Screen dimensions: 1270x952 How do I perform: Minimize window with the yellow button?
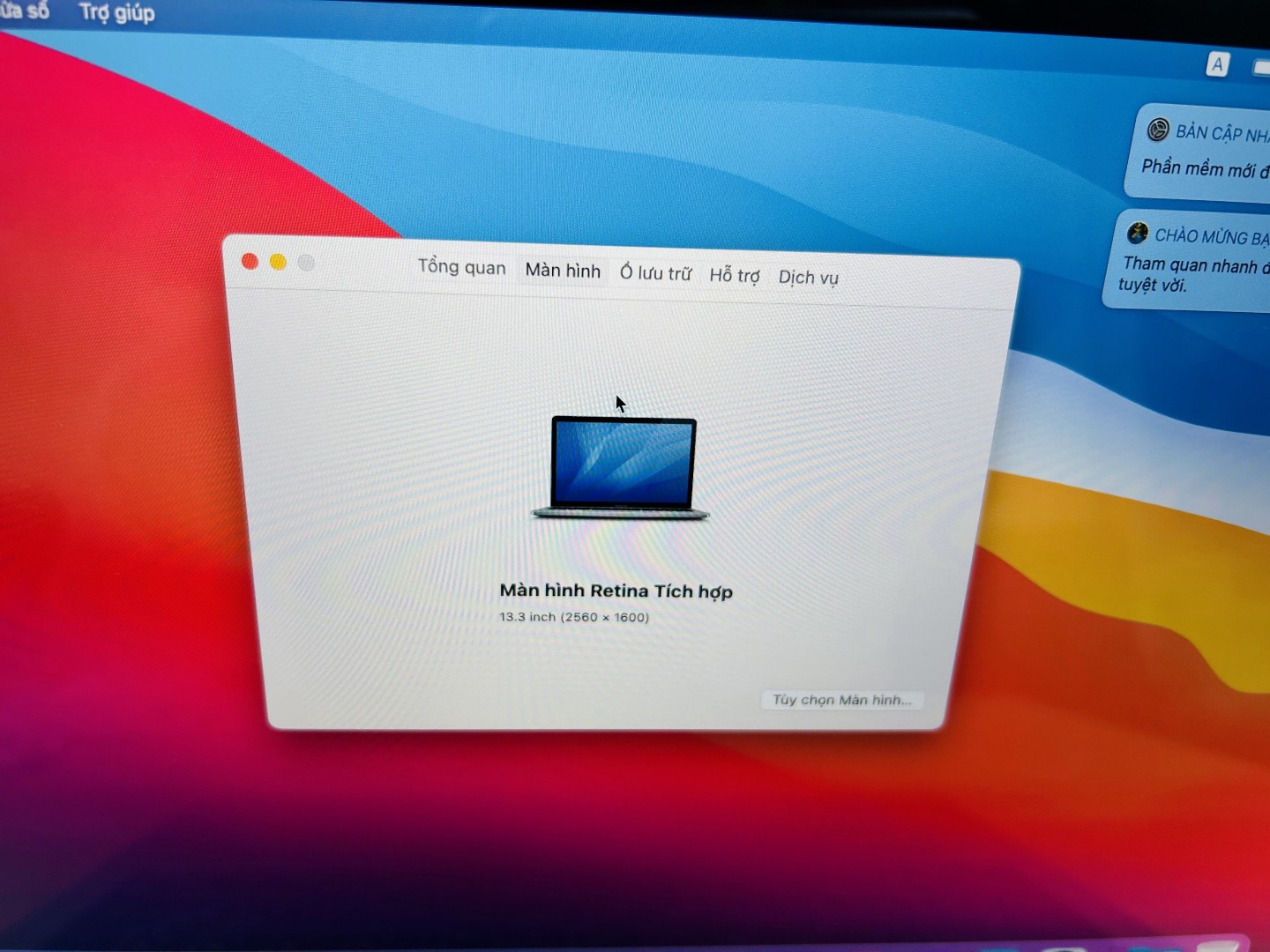[x=278, y=263]
